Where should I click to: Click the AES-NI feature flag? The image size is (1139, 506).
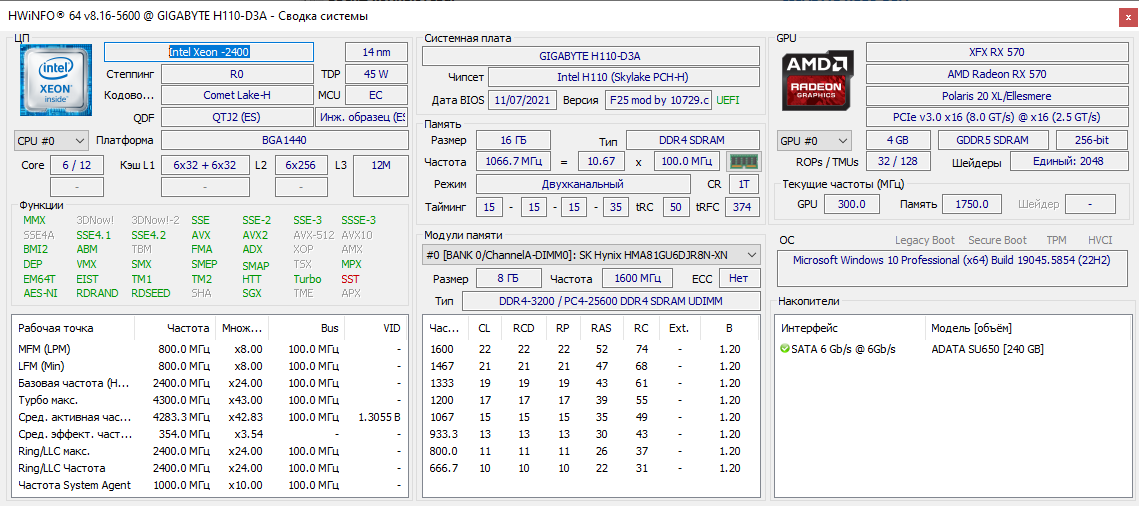tap(40, 293)
